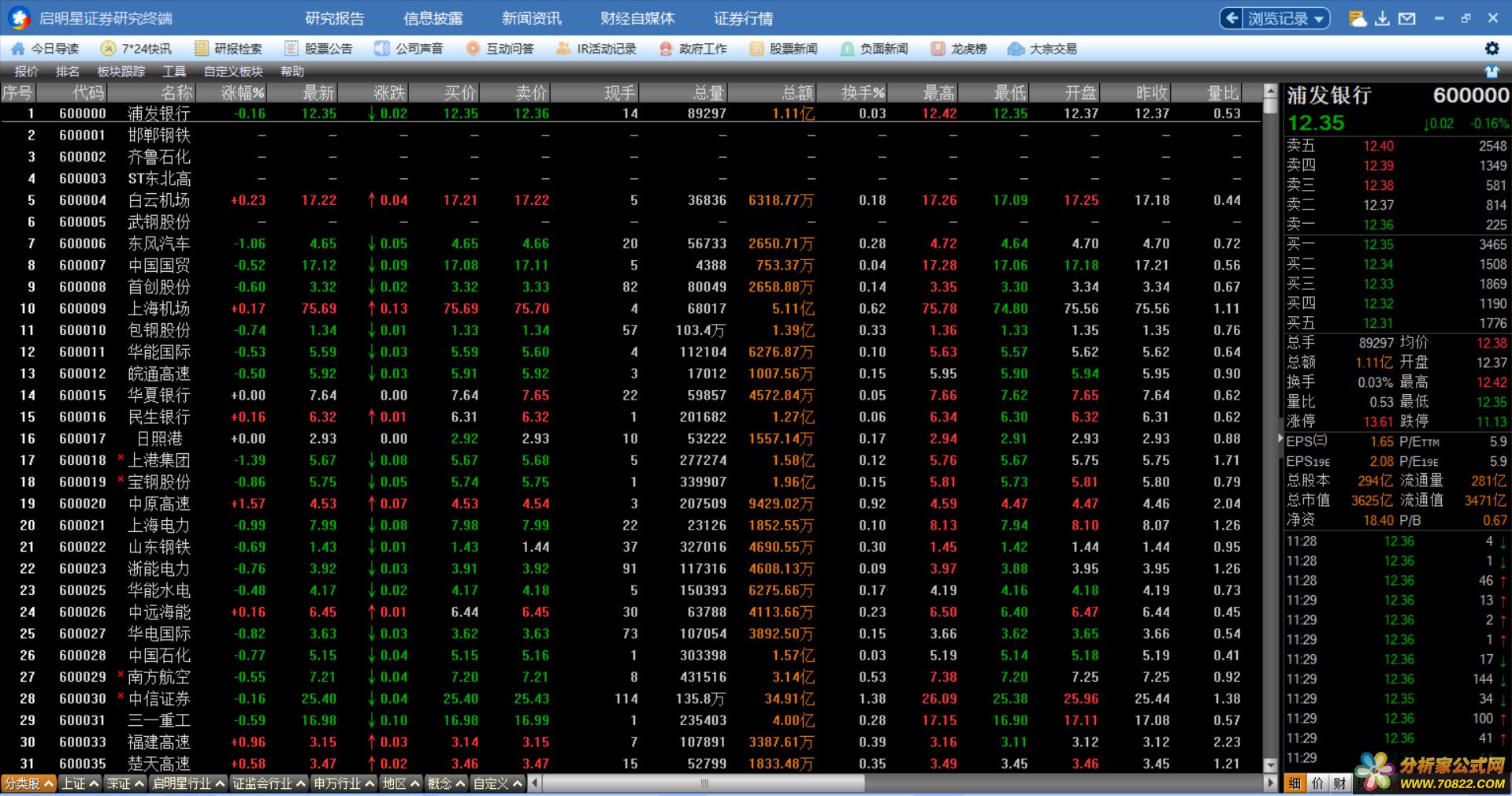This screenshot has width=1512, height=796.
Task: Select the 民生银行 stock row
Action: point(630,417)
